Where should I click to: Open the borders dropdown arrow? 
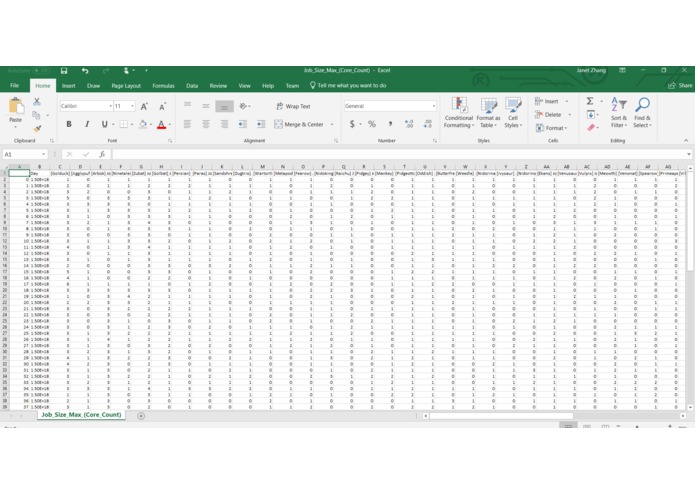tap(132, 124)
